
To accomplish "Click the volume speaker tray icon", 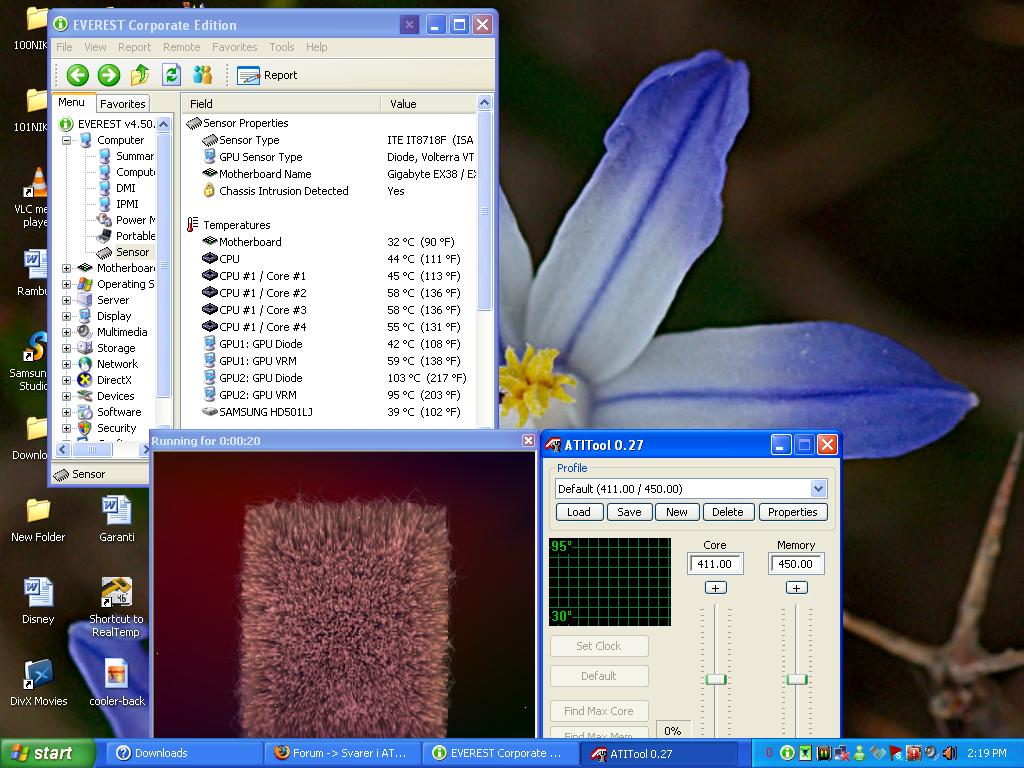I will (950, 753).
